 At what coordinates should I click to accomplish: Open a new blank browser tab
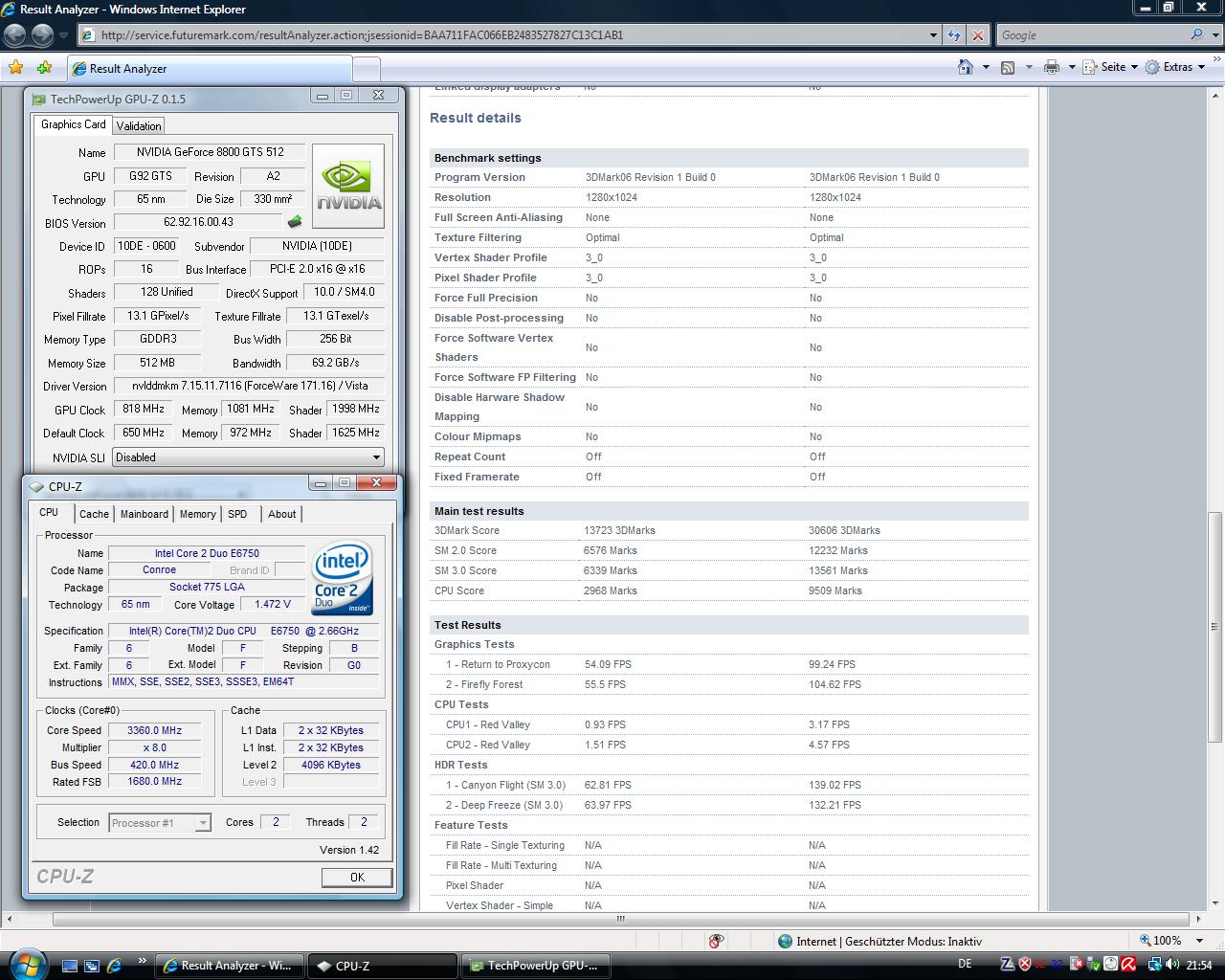367,69
